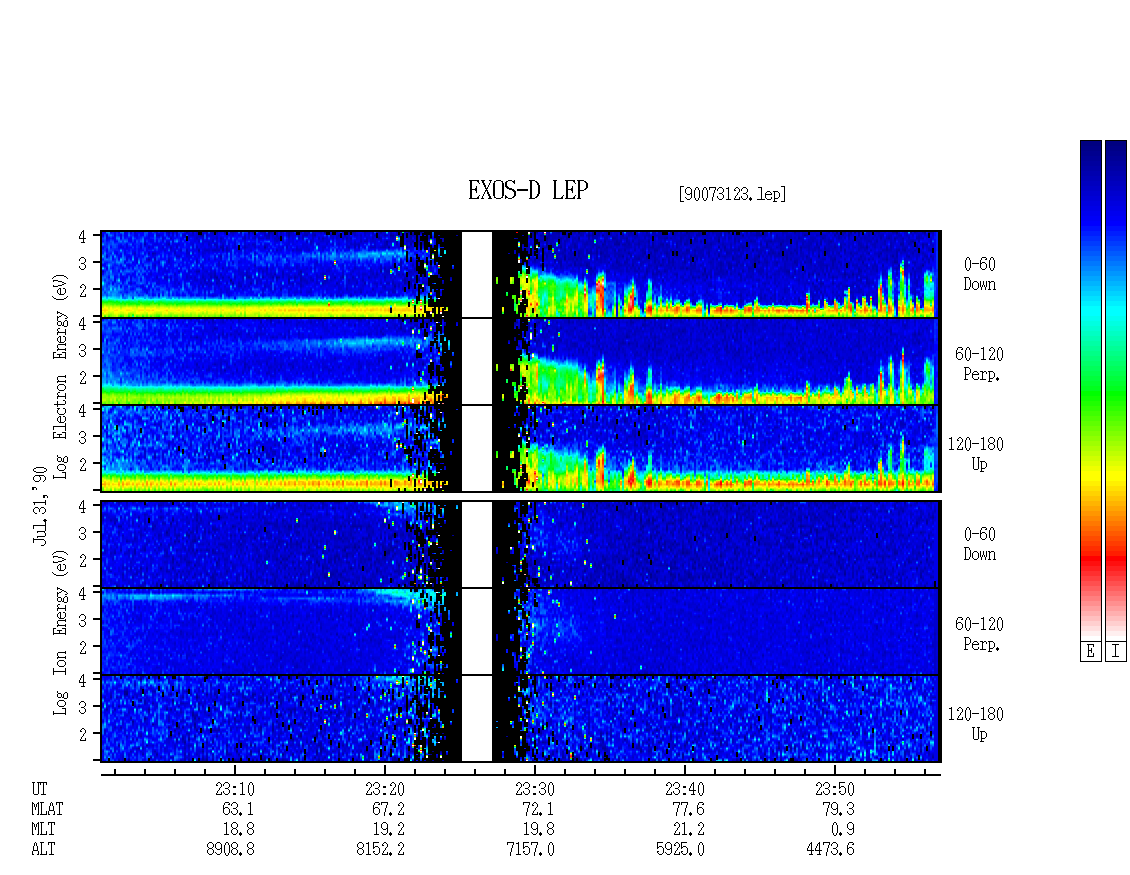Click the MLAT value 63.1
Image resolution: width=1130 pixels, height=875 pixels.
238,809
